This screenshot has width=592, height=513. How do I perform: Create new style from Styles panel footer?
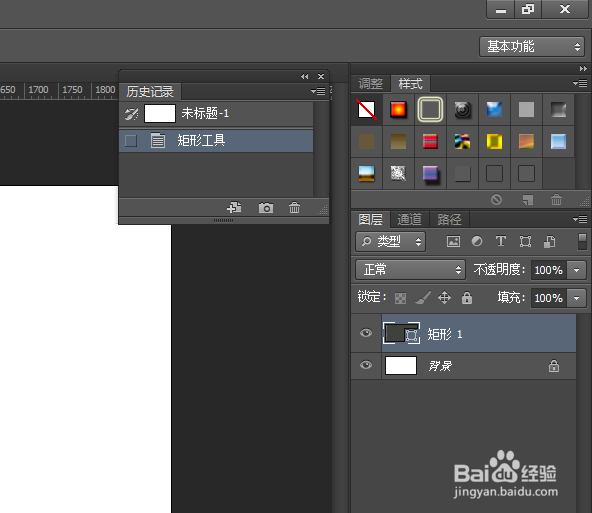point(527,199)
